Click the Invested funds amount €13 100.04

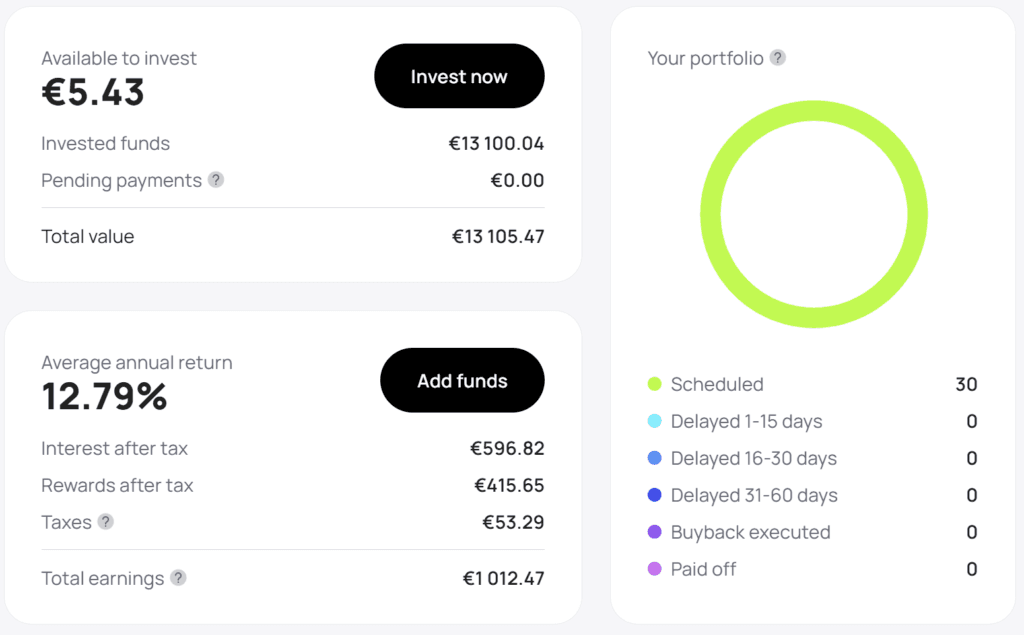(496, 144)
